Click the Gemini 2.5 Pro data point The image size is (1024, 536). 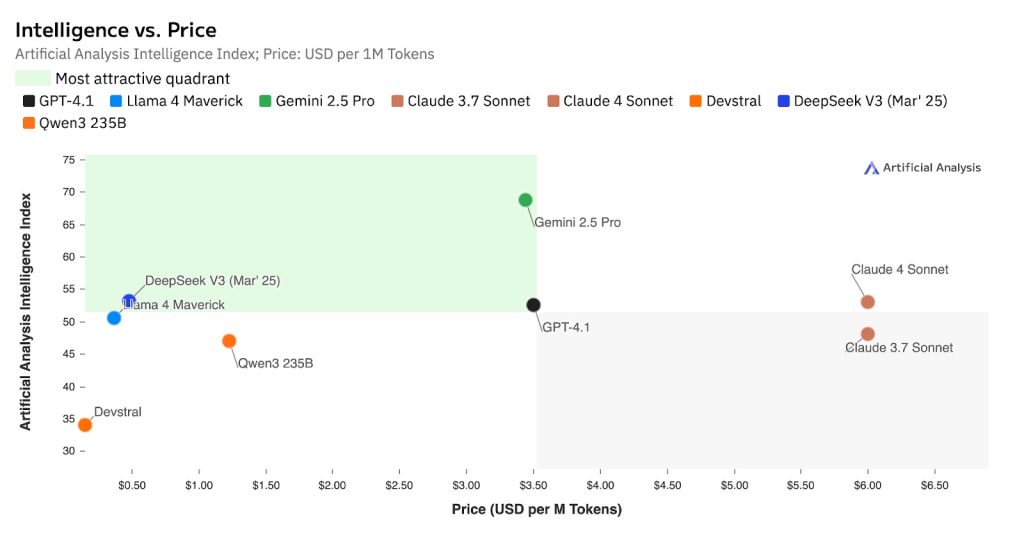[525, 200]
